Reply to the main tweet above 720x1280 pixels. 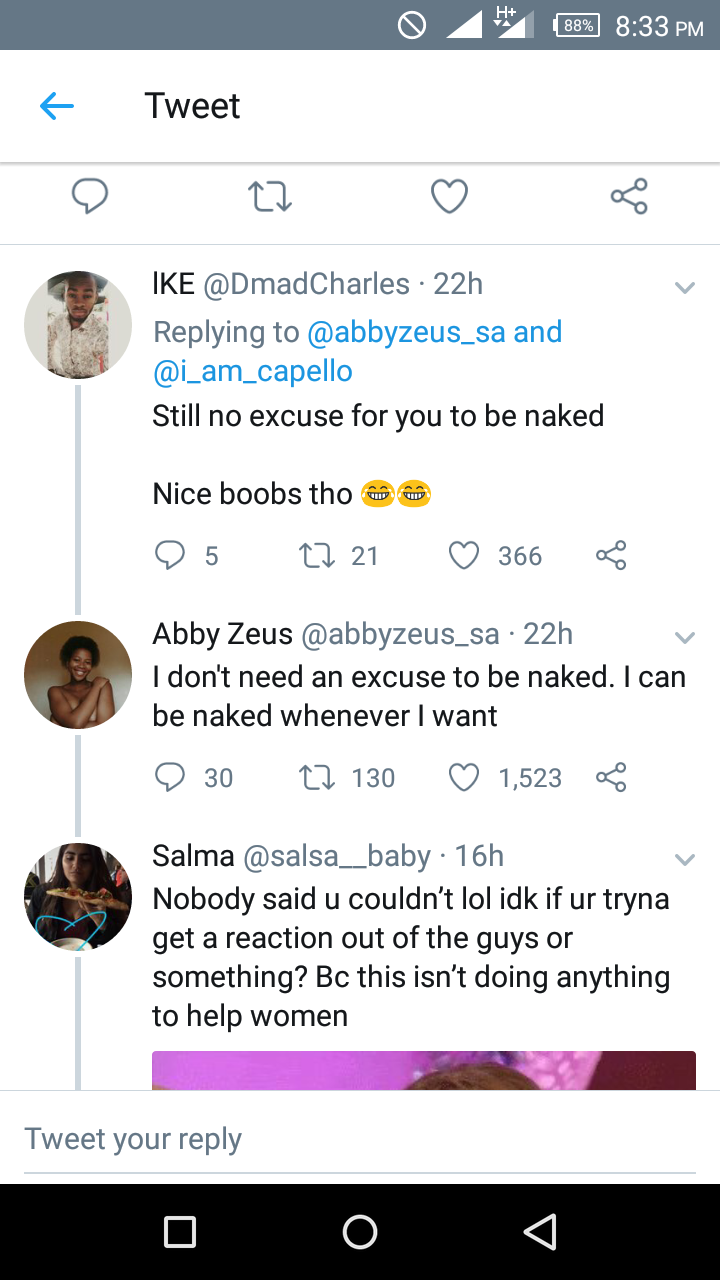pyautogui.click(x=90, y=196)
